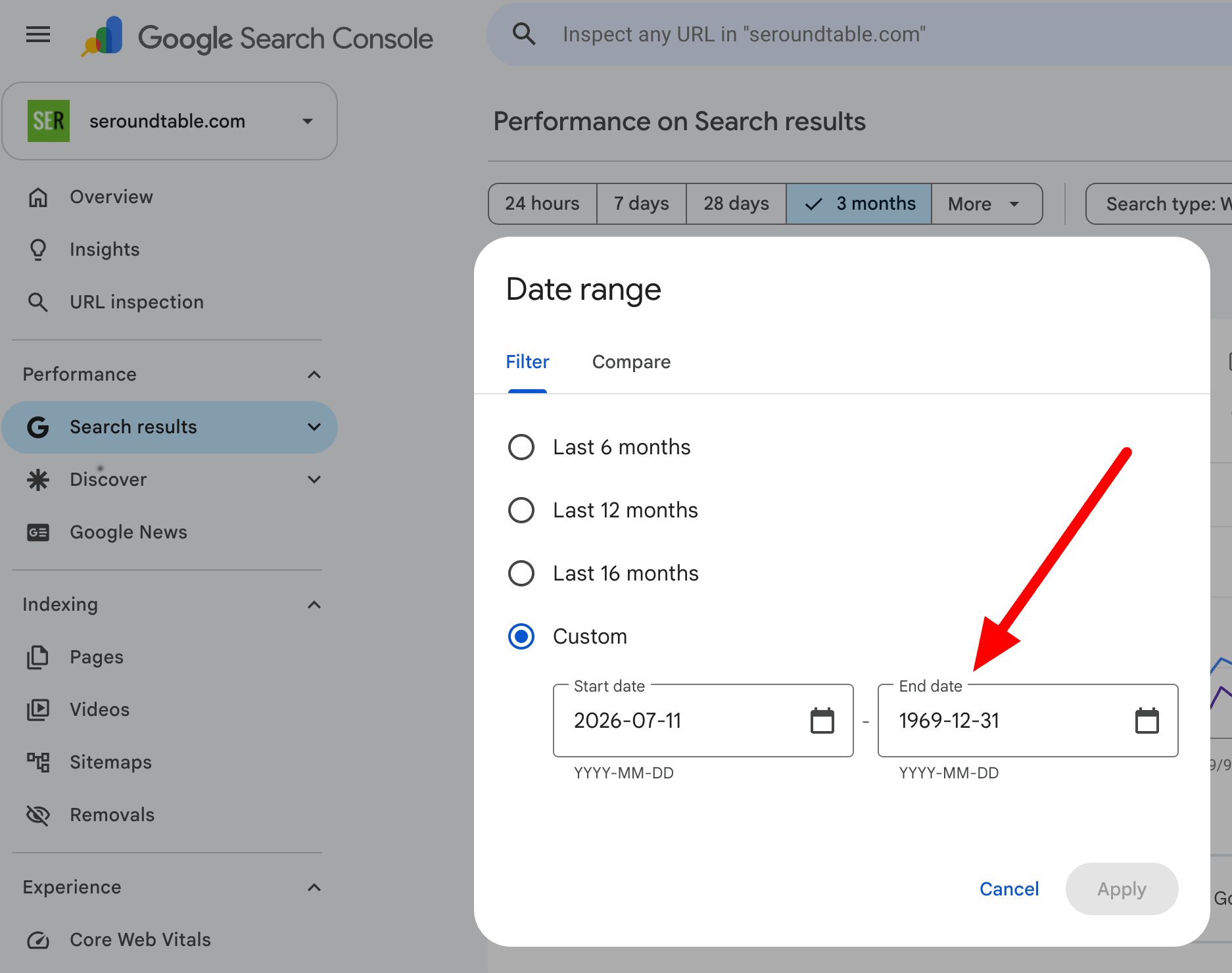Collapse the Experience section
Screen dimensions: 1232x973
point(314,888)
